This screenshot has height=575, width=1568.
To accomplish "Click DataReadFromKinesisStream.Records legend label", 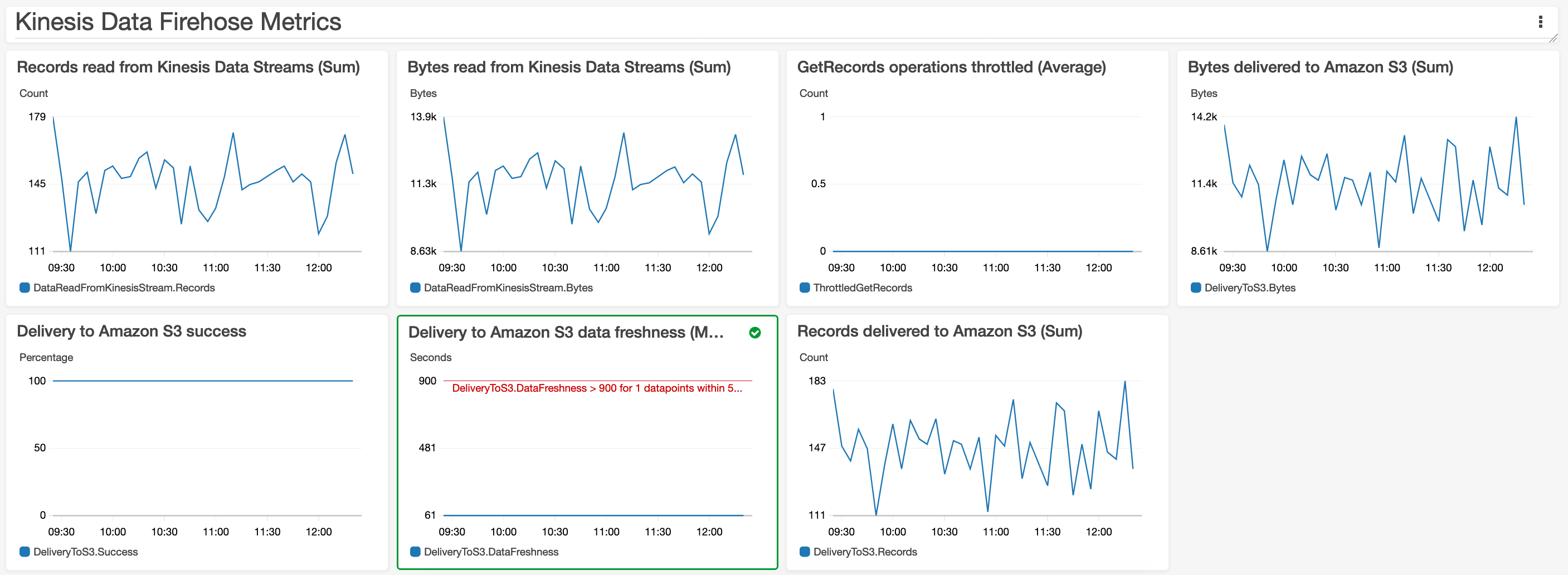I will [124, 288].
